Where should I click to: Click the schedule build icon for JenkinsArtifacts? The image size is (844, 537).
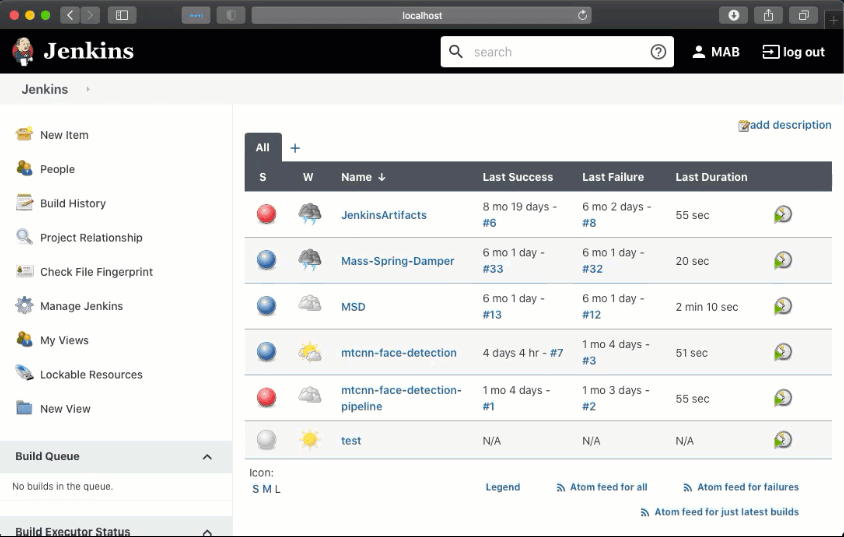click(783, 214)
